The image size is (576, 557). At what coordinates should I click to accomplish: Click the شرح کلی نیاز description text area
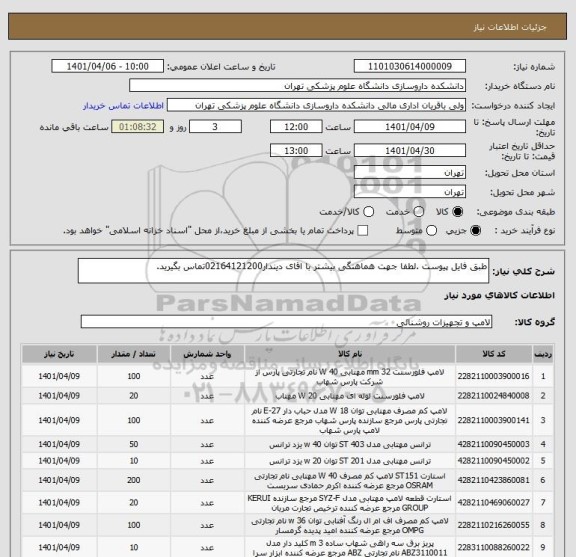pyautogui.click(x=283, y=271)
